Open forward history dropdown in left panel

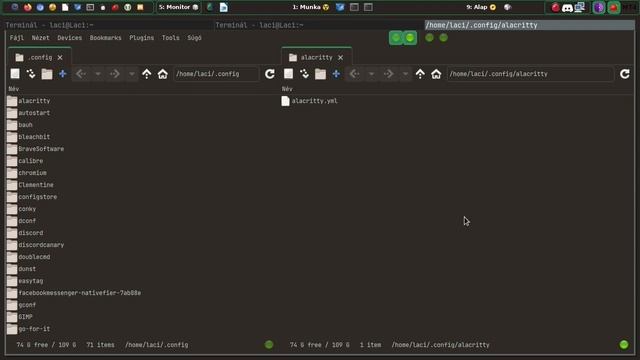click(131, 74)
